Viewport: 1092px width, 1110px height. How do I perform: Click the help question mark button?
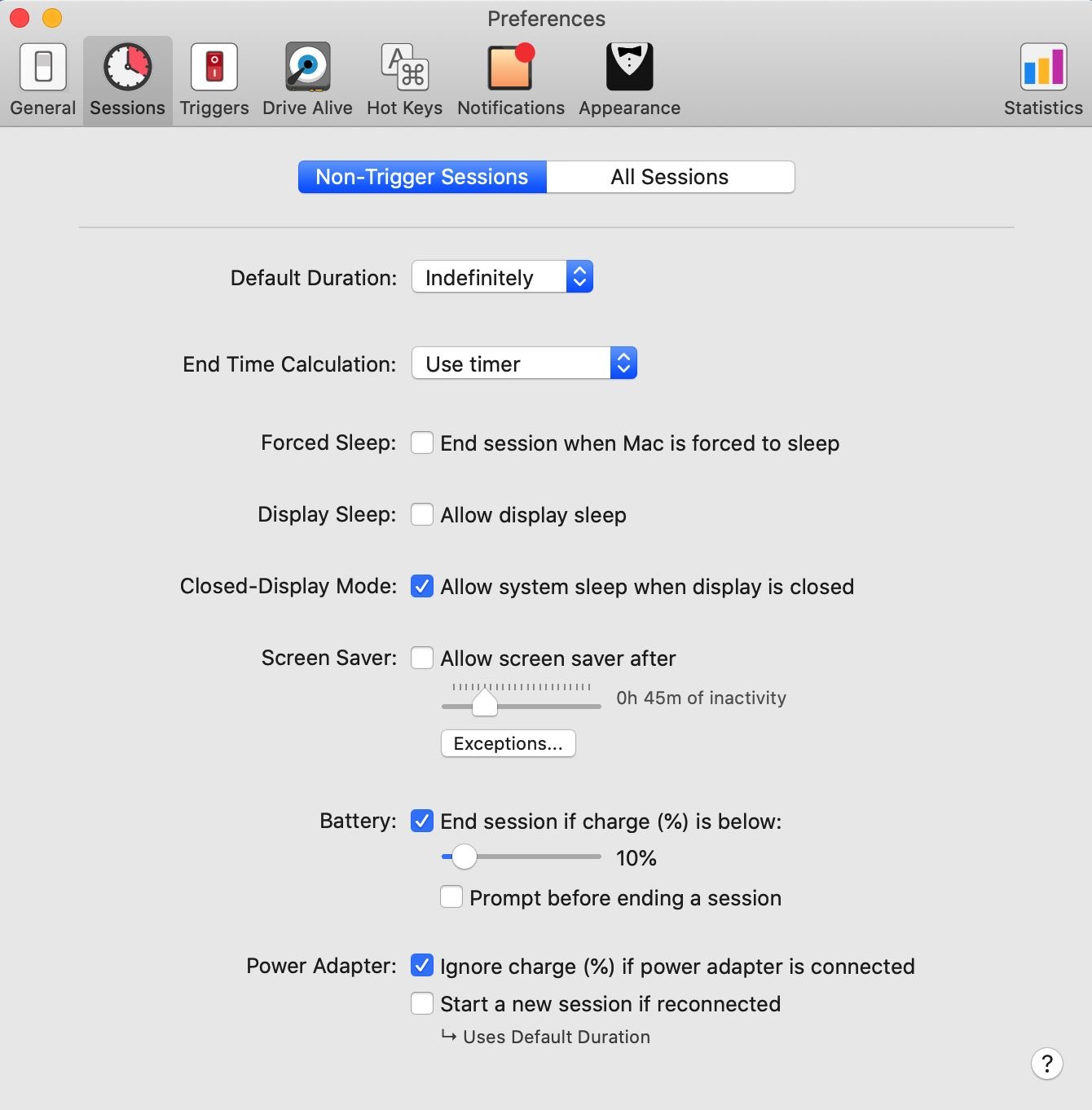tap(1048, 1064)
